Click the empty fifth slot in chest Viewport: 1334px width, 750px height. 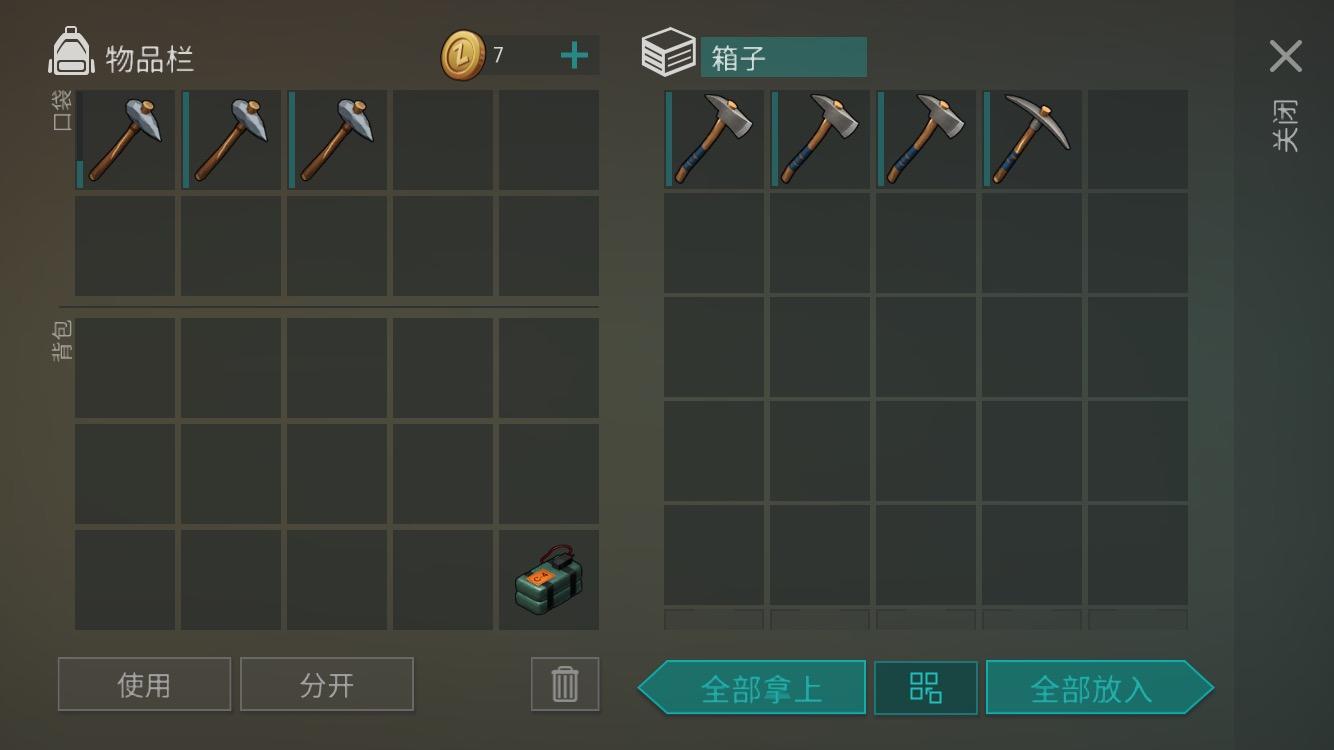(x=1138, y=140)
